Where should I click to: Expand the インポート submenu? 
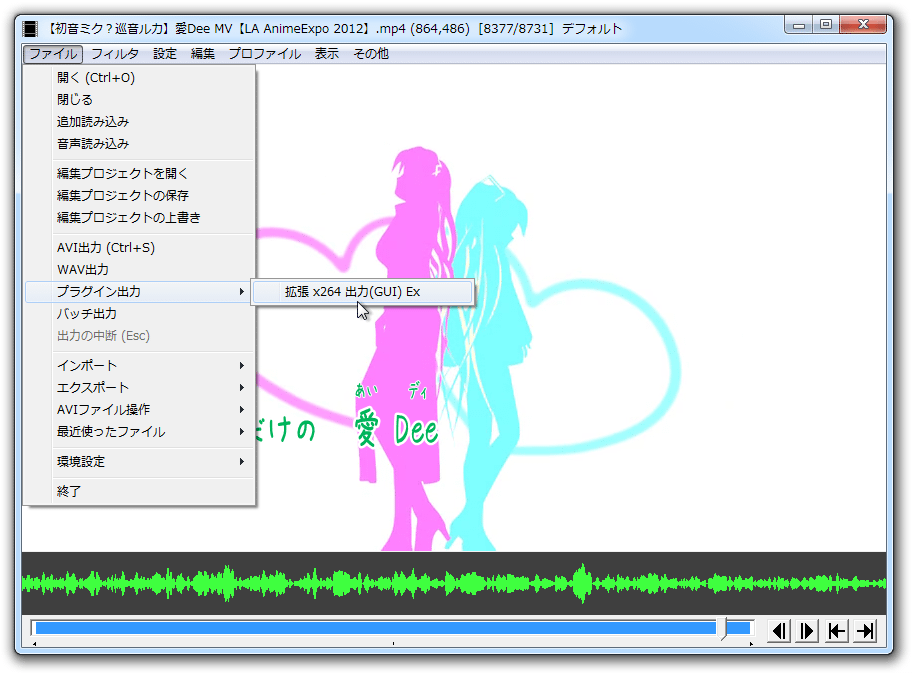[140, 365]
